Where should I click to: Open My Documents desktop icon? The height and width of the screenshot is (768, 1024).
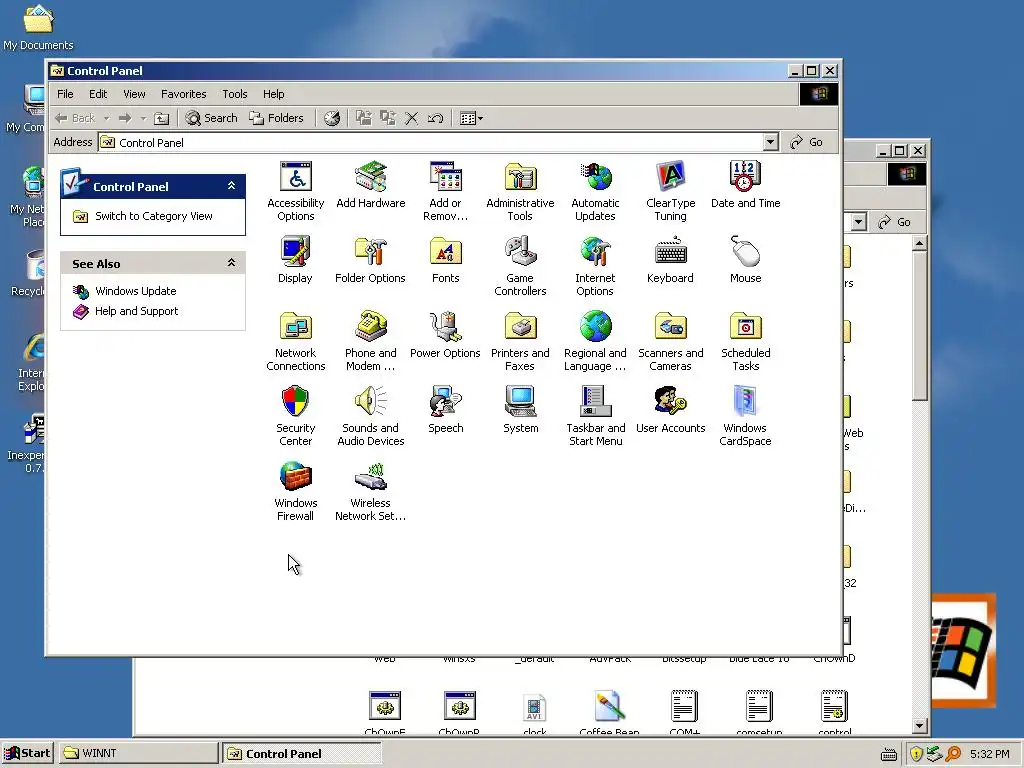point(38,27)
